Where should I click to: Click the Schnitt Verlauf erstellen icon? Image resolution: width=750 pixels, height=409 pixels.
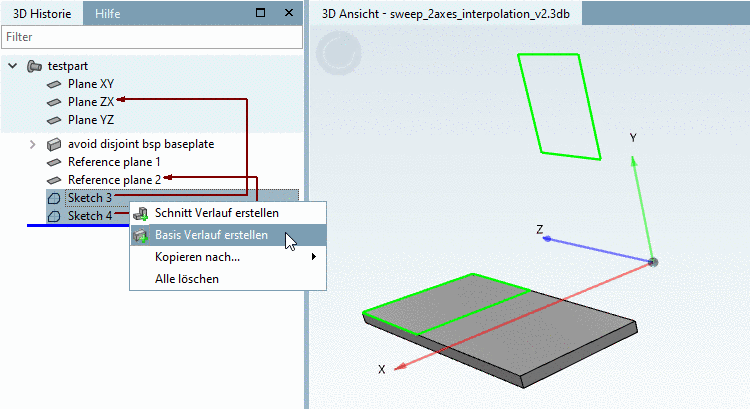point(141,214)
